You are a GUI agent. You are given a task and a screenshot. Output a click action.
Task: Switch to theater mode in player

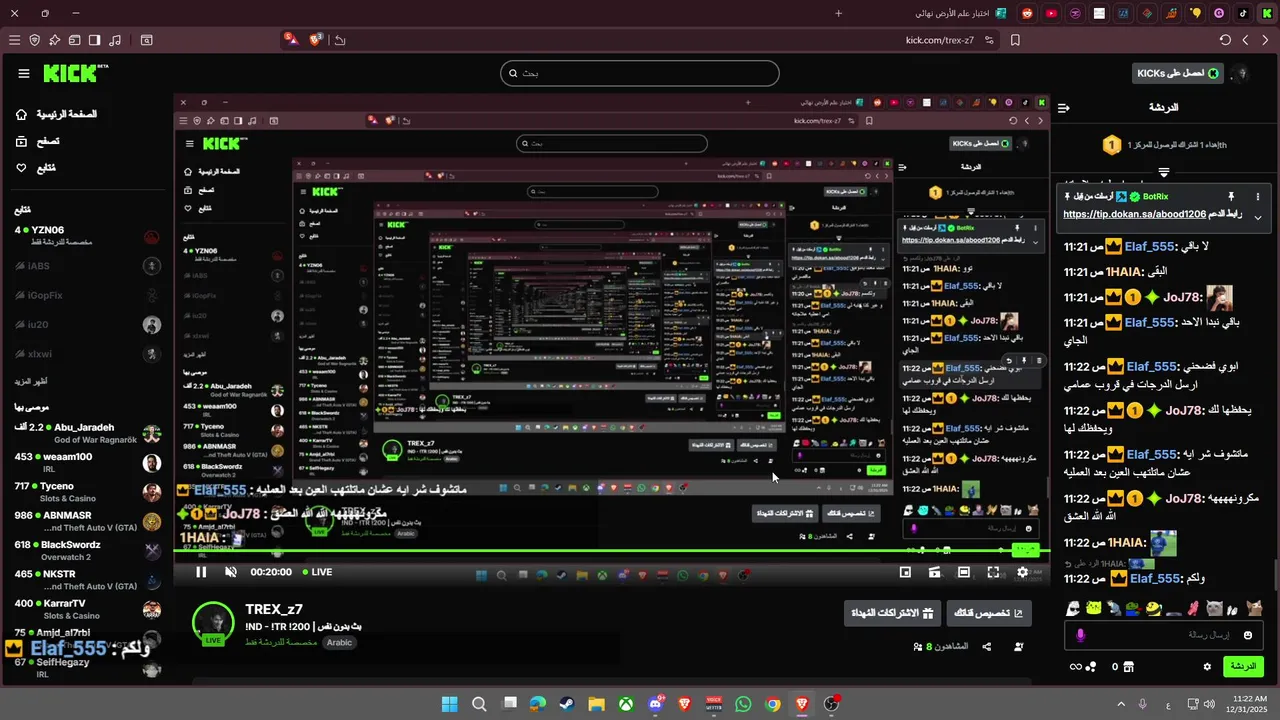point(964,572)
